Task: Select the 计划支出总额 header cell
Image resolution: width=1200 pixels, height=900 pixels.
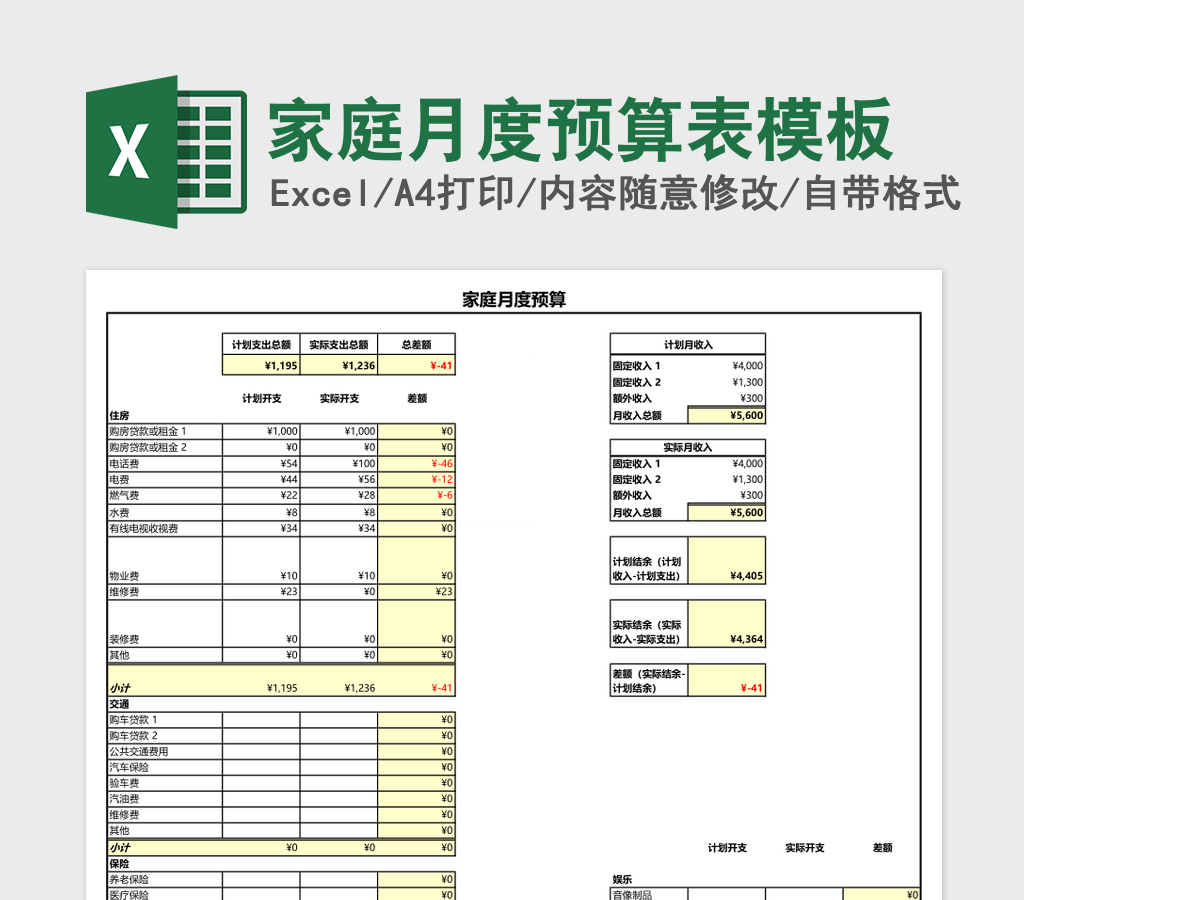Action: [x=261, y=345]
